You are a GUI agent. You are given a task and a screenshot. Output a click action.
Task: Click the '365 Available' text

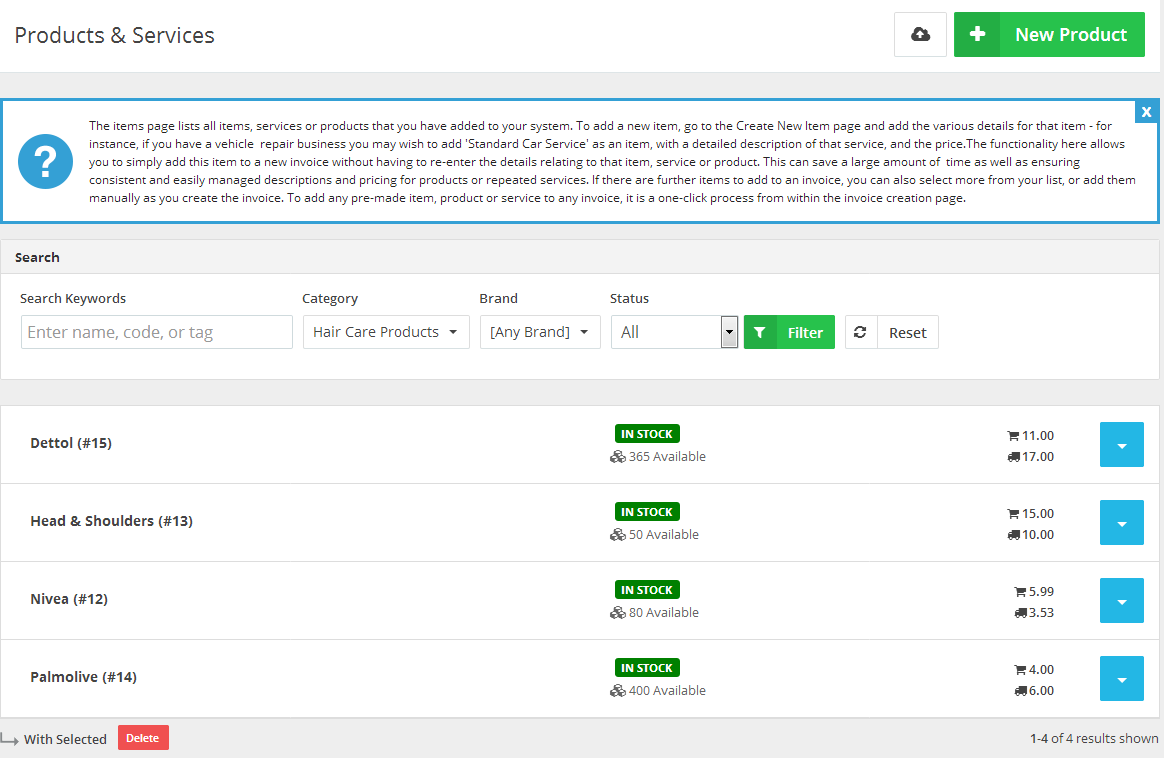667,457
